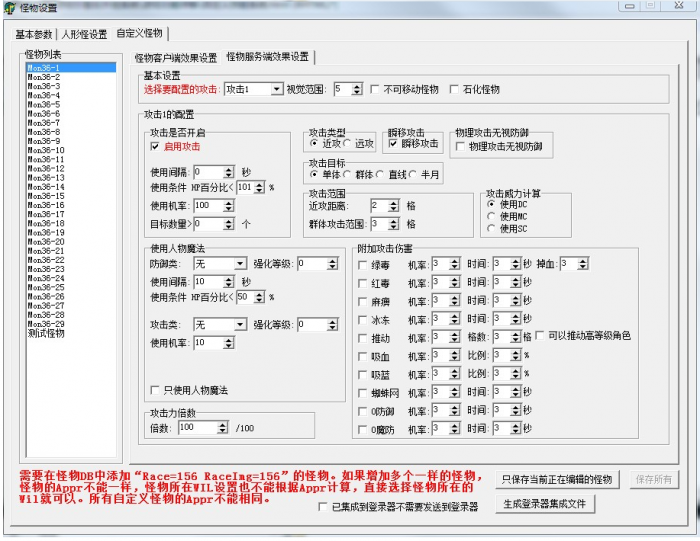Enable 只使用人物魔法 checkbox
This screenshot has height=541, width=700.
click(x=156, y=390)
